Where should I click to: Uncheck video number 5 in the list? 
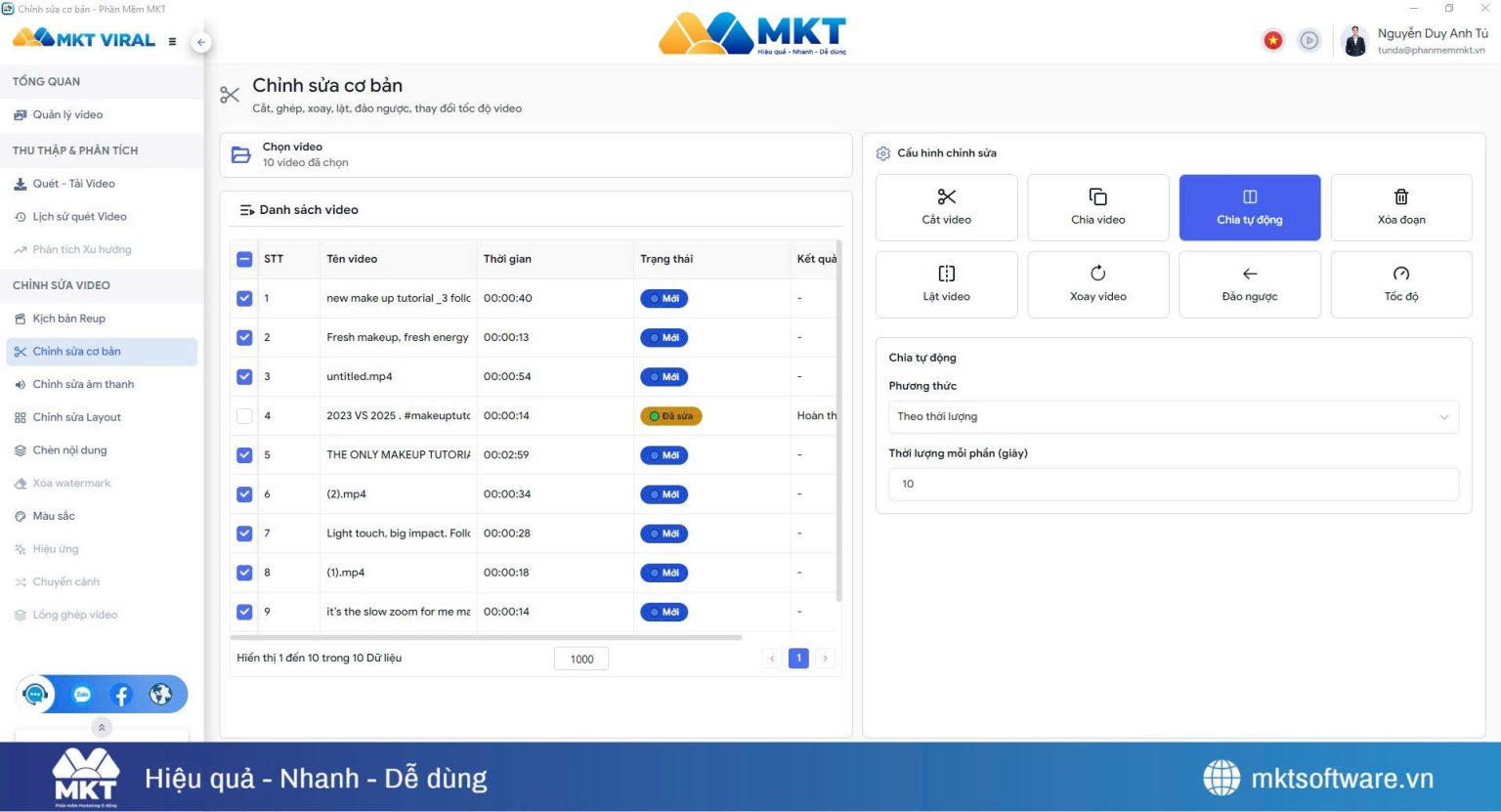[x=243, y=454]
